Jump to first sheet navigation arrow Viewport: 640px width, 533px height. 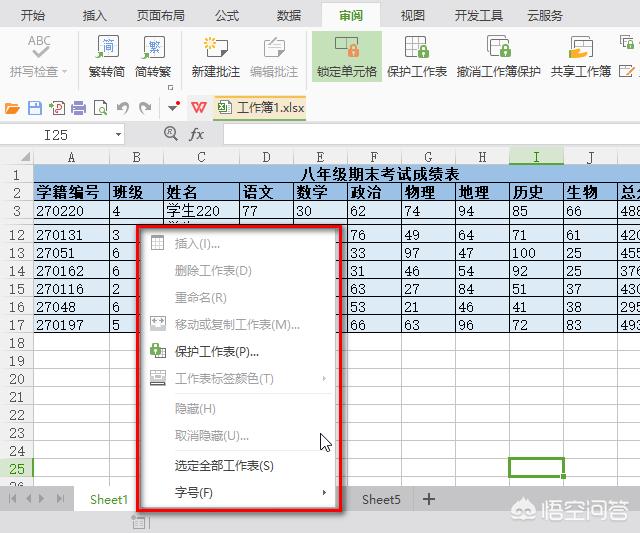pyautogui.click(x=13, y=499)
